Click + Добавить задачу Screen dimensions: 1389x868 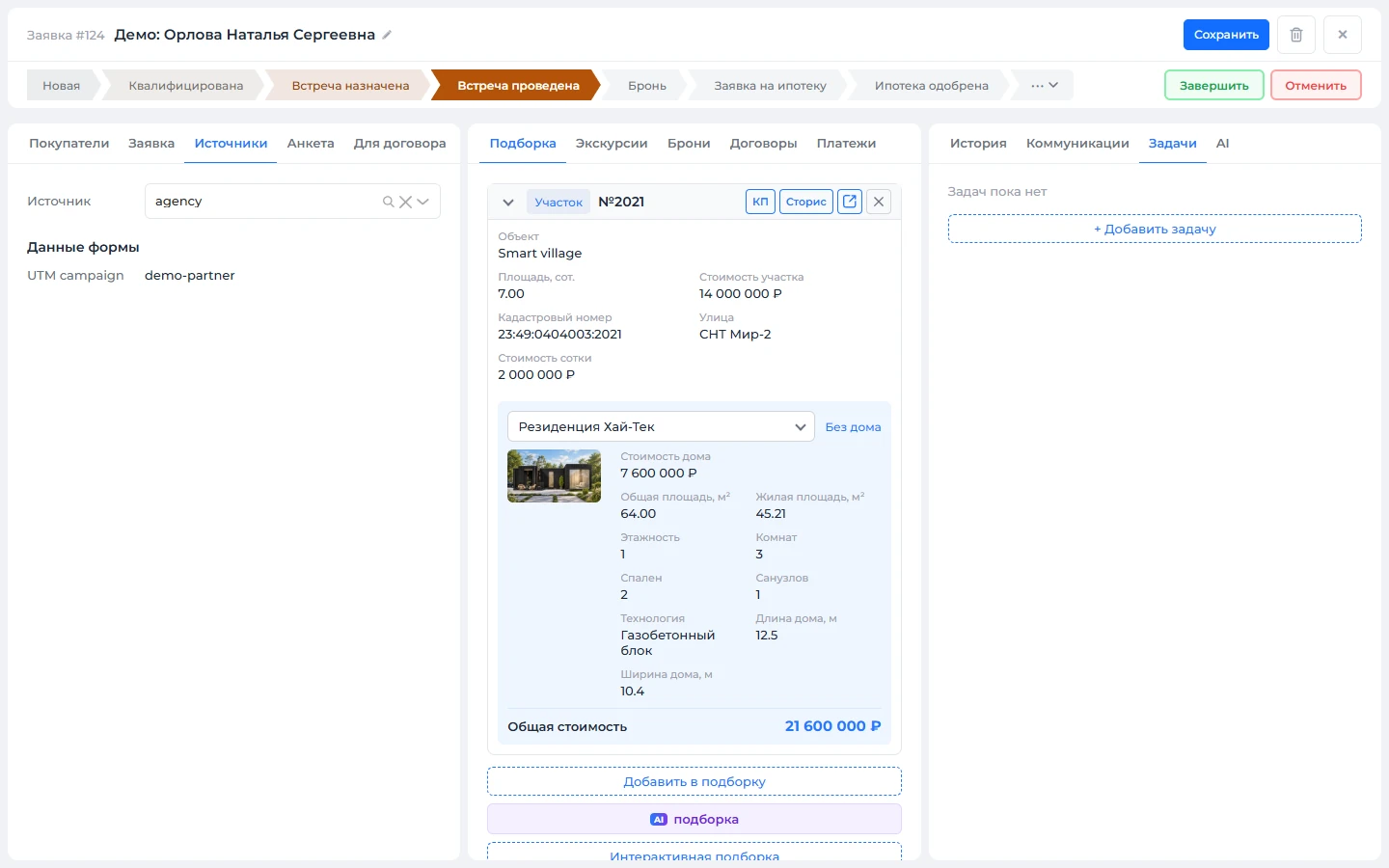coord(1155,229)
